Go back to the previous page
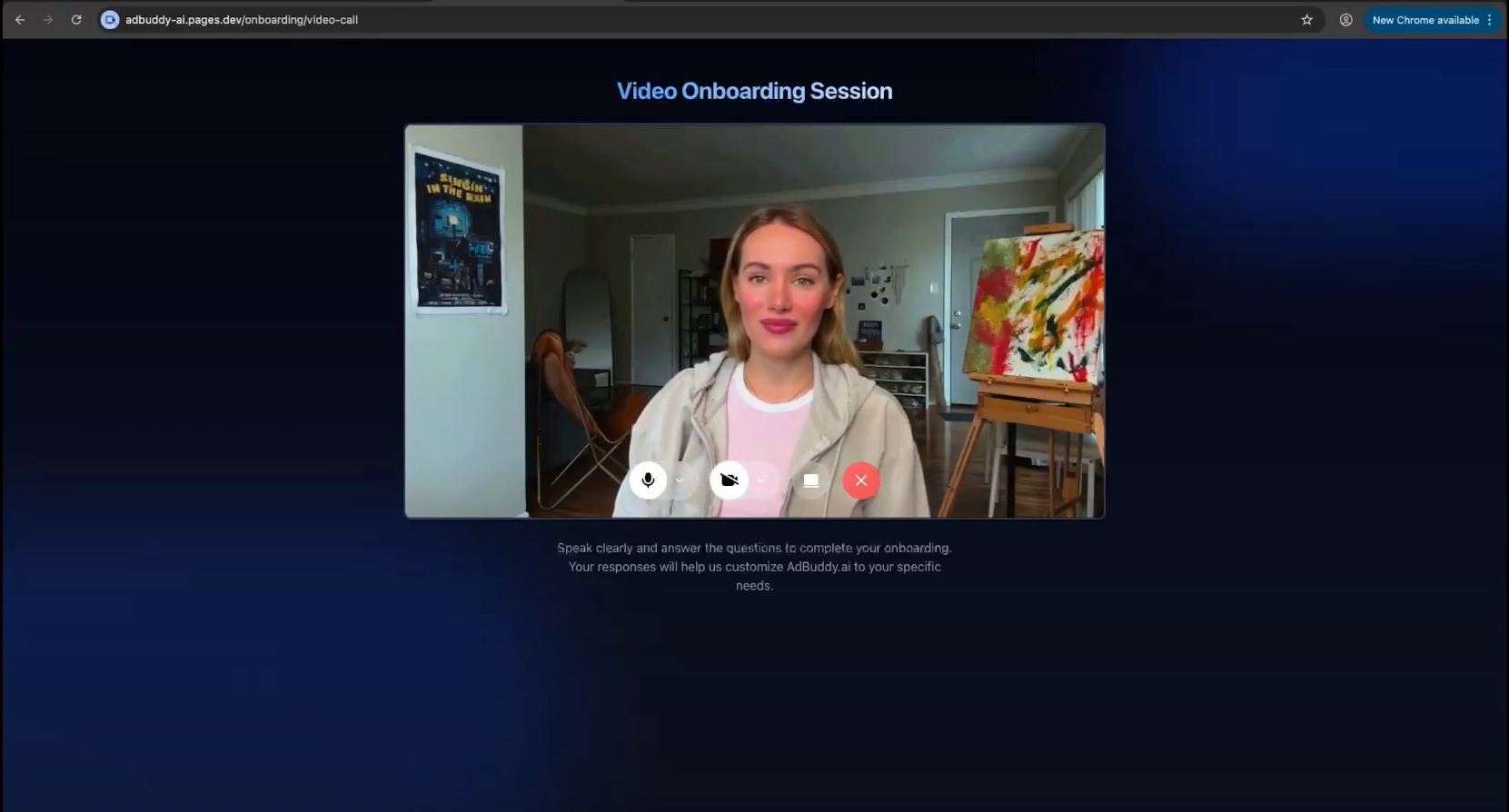 coord(20,19)
